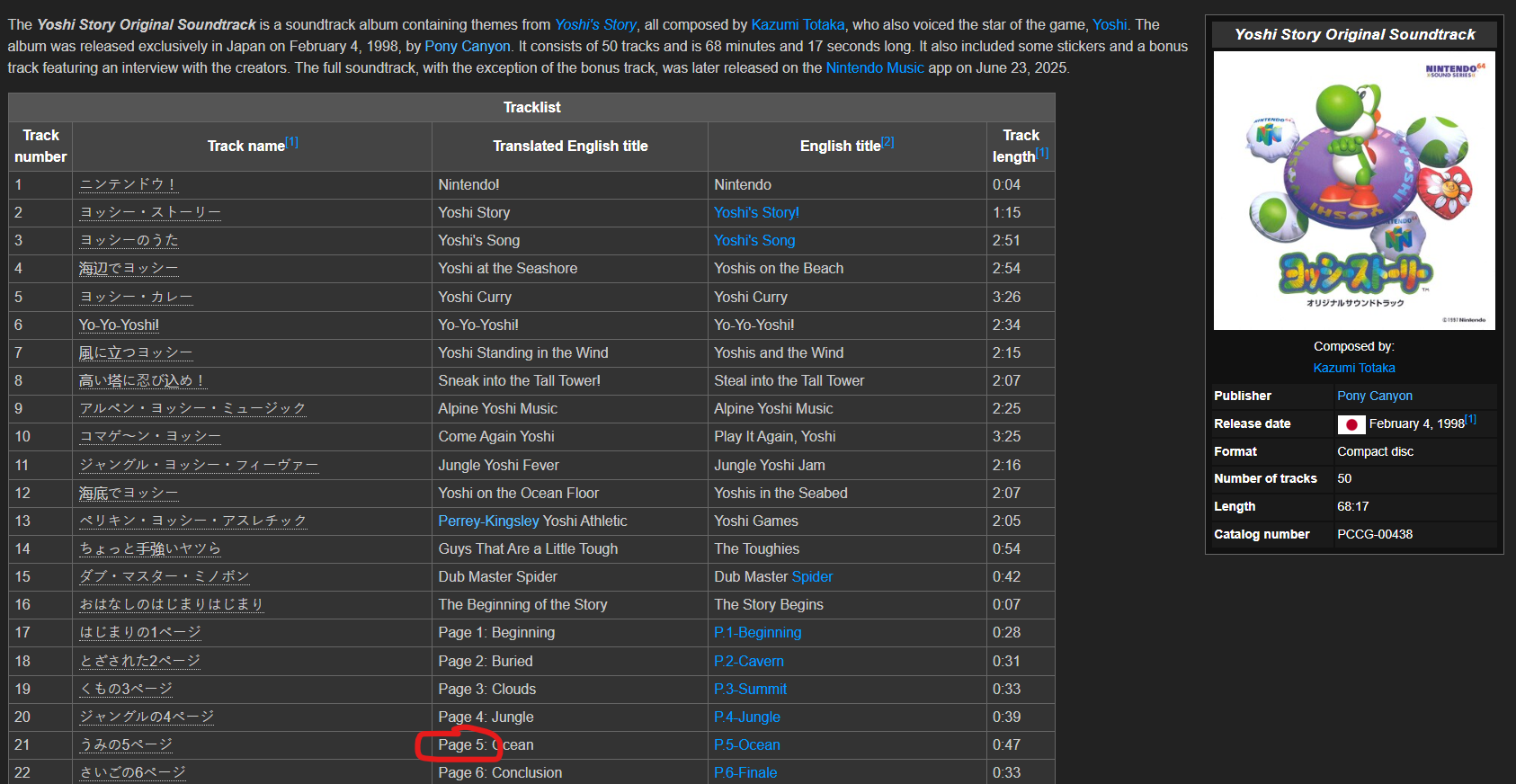Open the Perrey-Kingsley link in track 13
The height and width of the screenshot is (784, 1516).
pos(489,521)
